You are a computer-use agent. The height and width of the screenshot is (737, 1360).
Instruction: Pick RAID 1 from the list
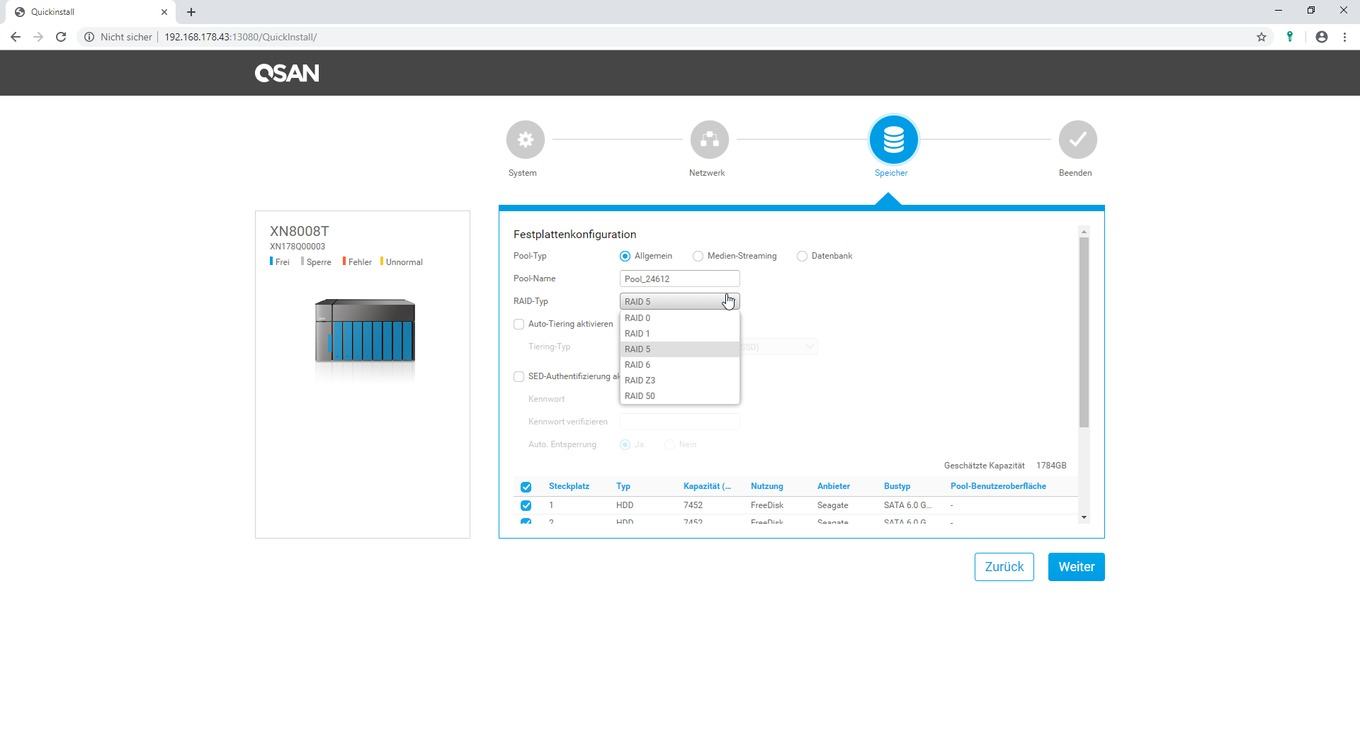[679, 334]
